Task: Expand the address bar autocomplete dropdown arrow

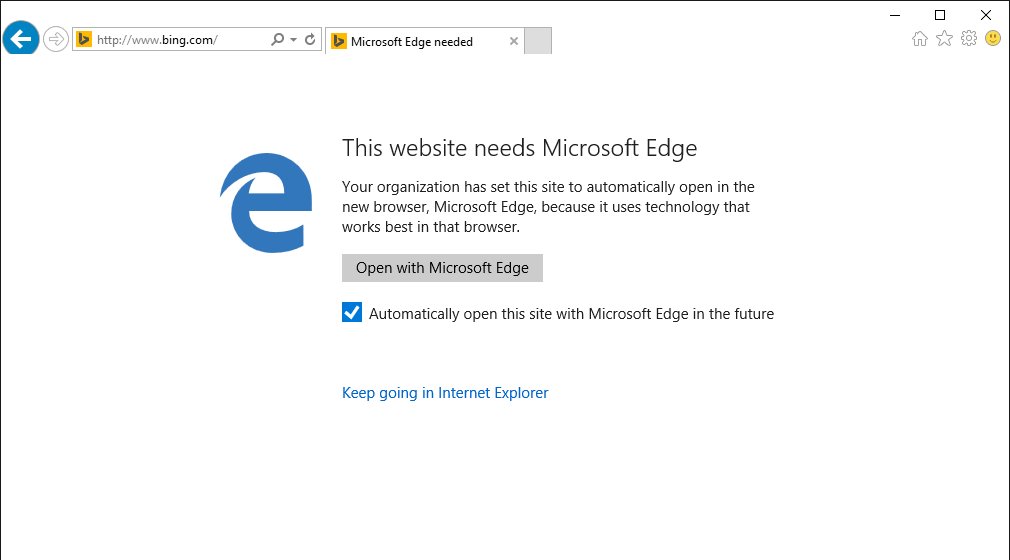Action: click(x=293, y=40)
